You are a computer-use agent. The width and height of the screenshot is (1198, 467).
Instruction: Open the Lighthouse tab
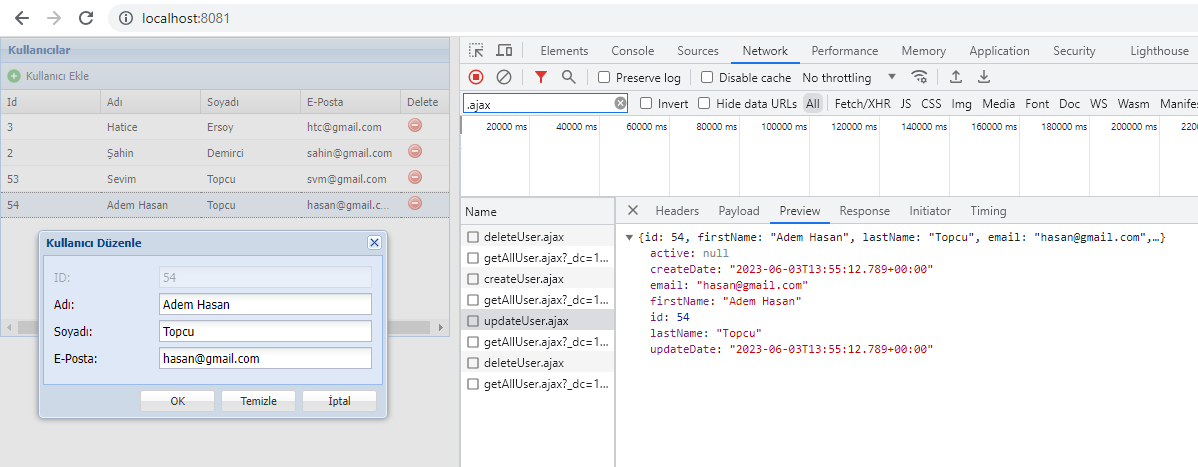(1160, 50)
